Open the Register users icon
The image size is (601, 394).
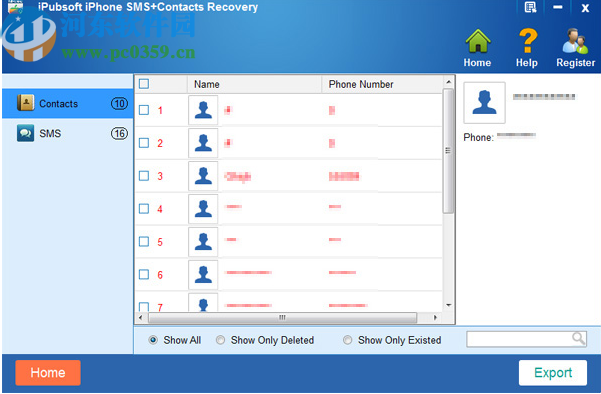[x=575, y=41]
